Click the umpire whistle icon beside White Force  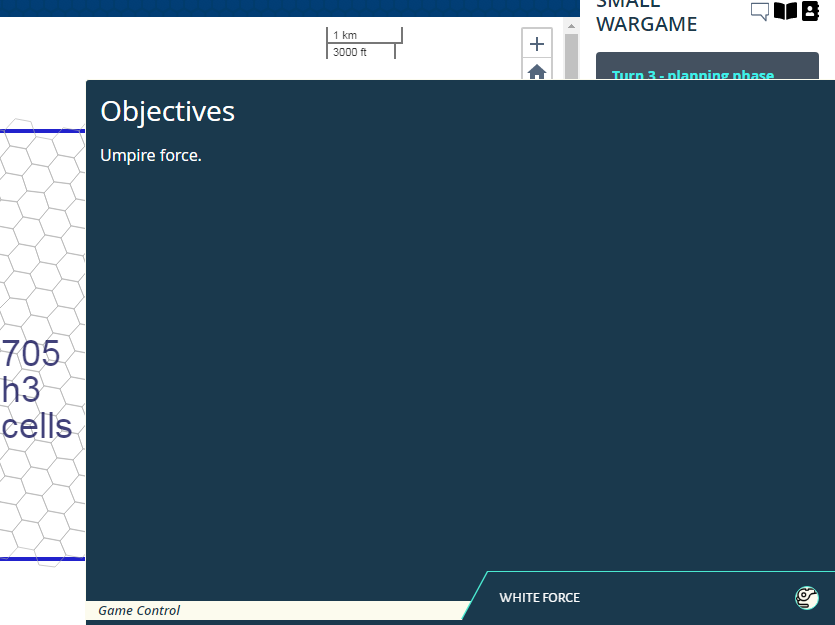[x=806, y=597]
